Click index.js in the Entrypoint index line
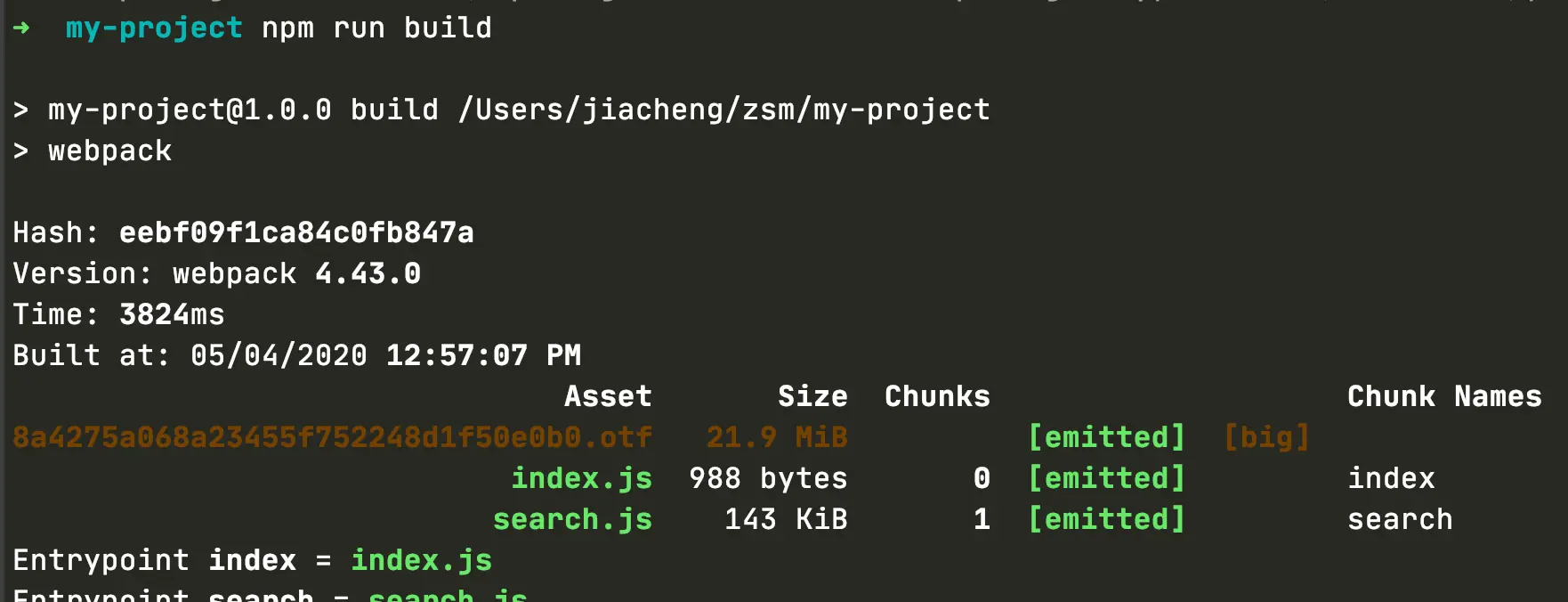This screenshot has width=1568, height=602. 421,560
